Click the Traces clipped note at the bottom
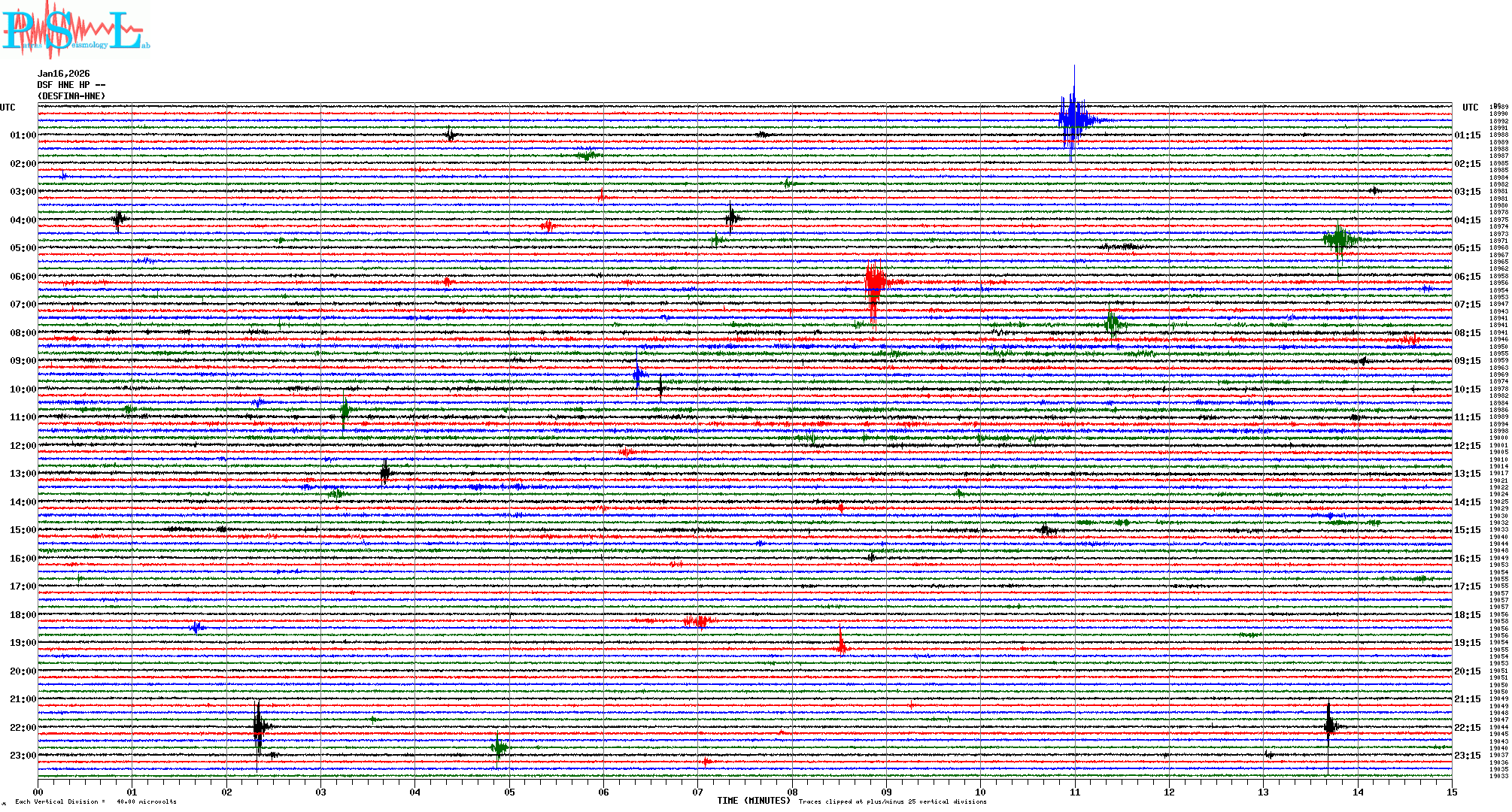 tap(892, 801)
